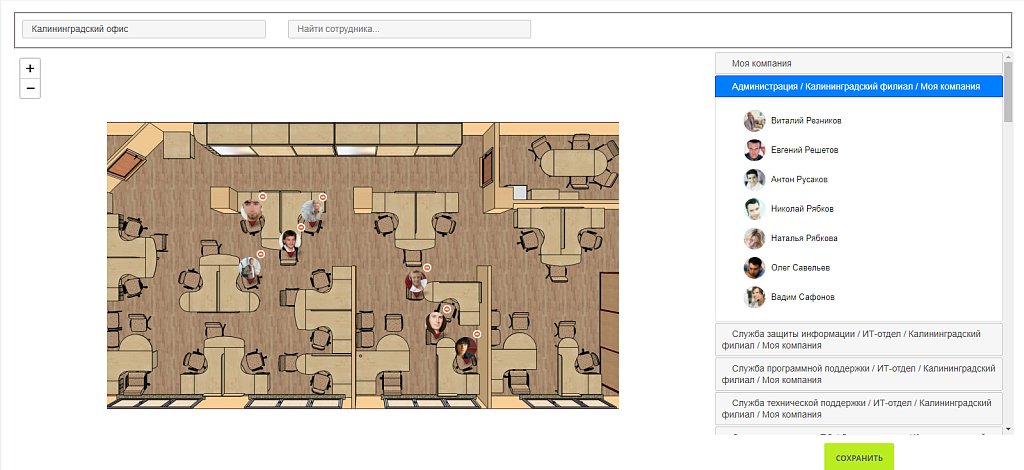
Task: Click Виталий Резников's avatar in the list
Action: [x=754, y=120]
